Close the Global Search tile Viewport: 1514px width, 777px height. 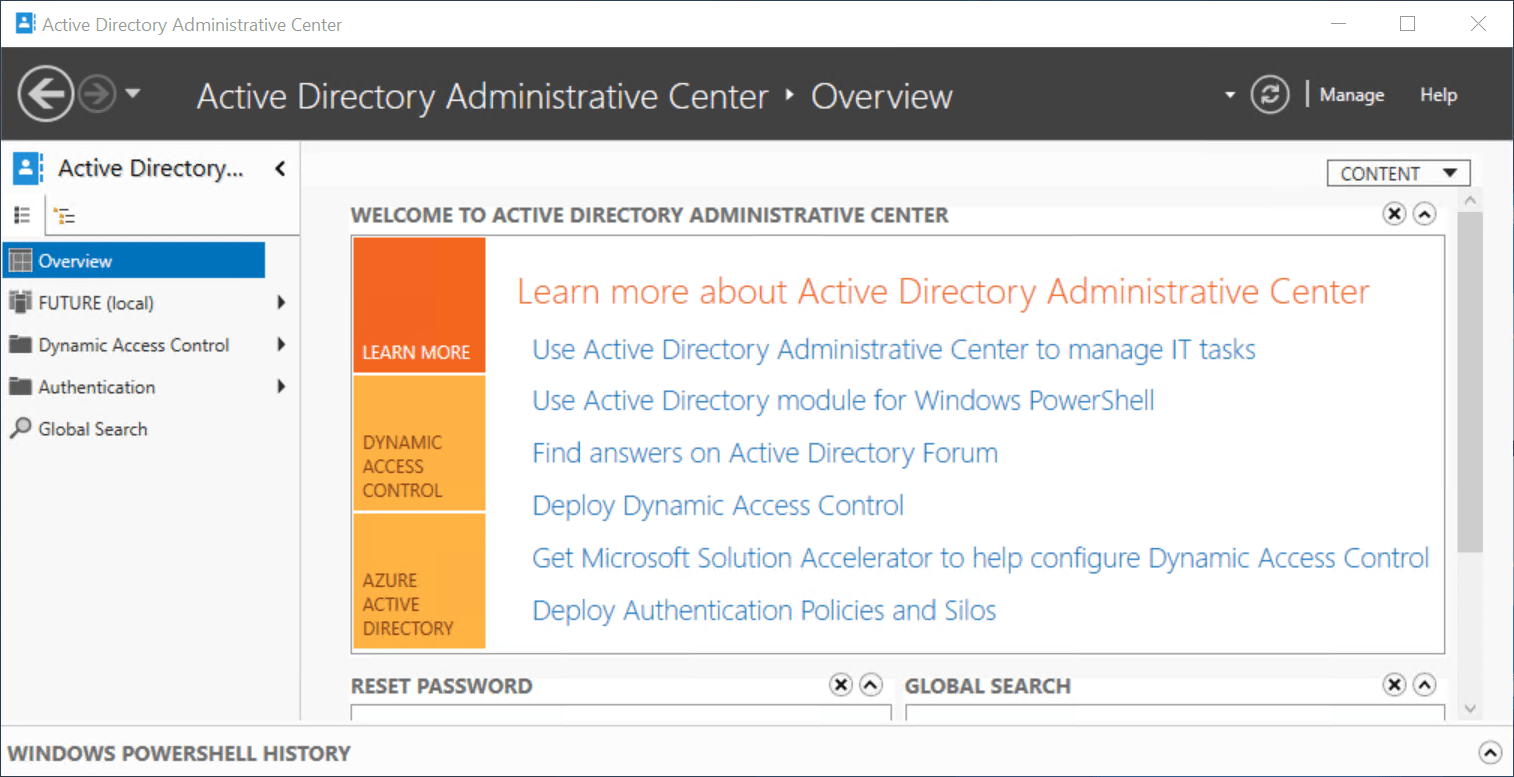click(1394, 685)
